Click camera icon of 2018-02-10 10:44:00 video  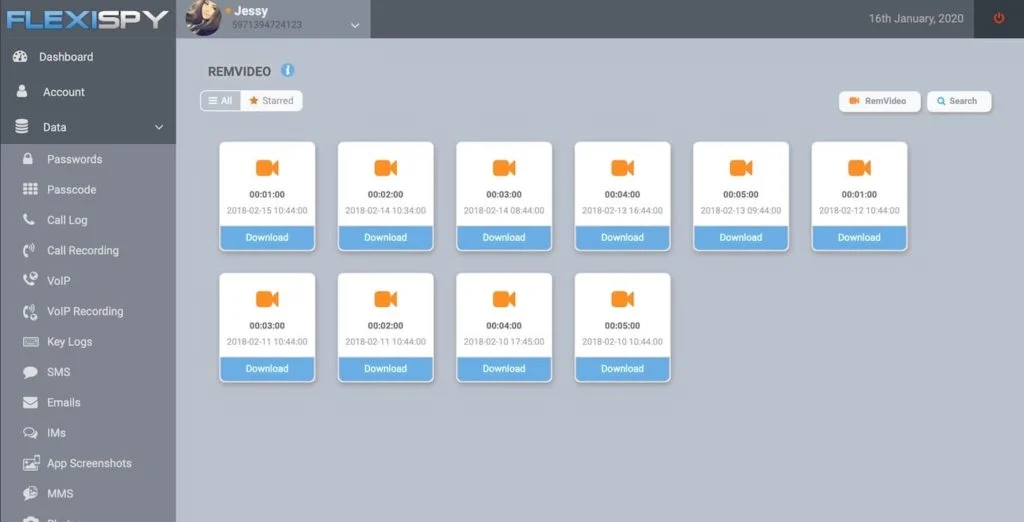click(x=622, y=299)
